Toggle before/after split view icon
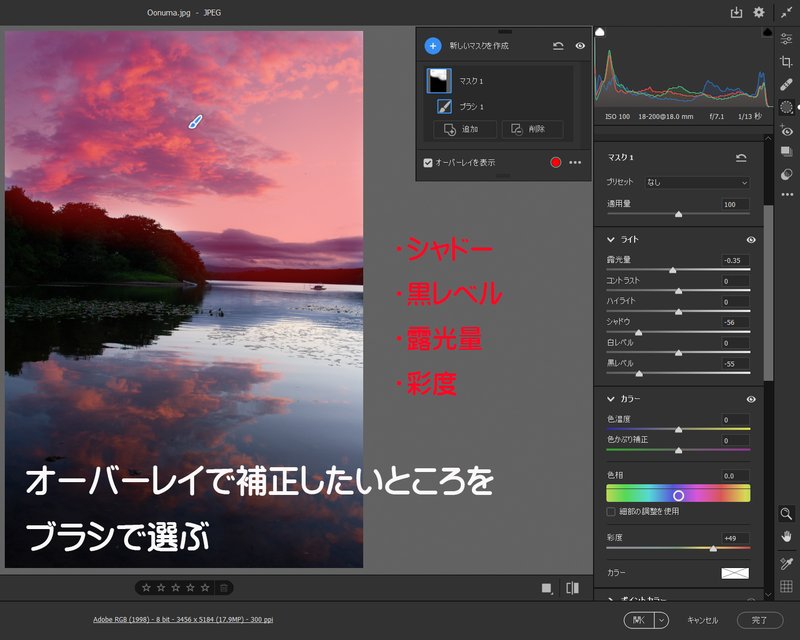The width and height of the screenshot is (800, 640). click(572, 588)
